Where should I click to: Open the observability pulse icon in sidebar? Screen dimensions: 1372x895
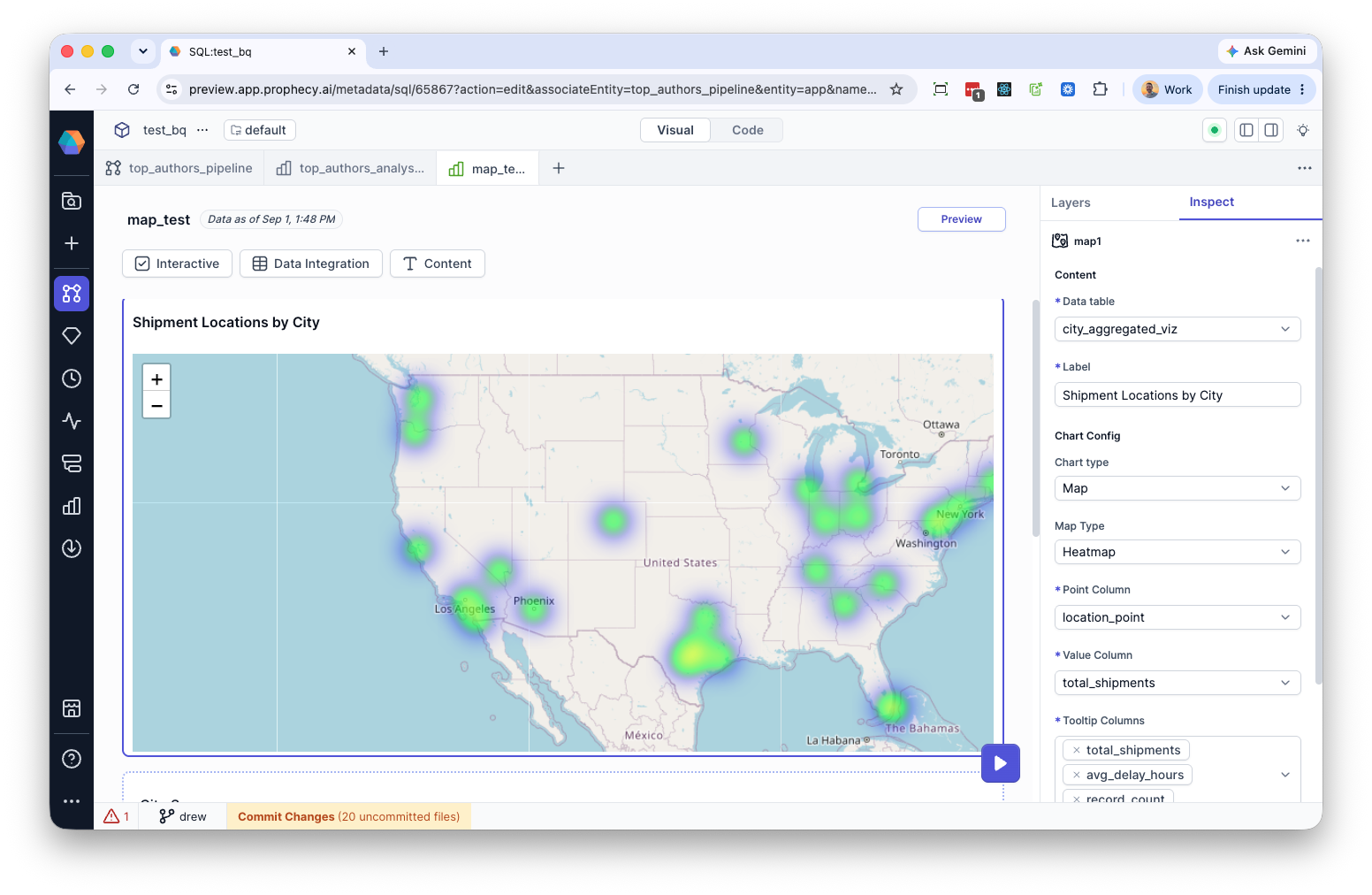click(72, 421)
